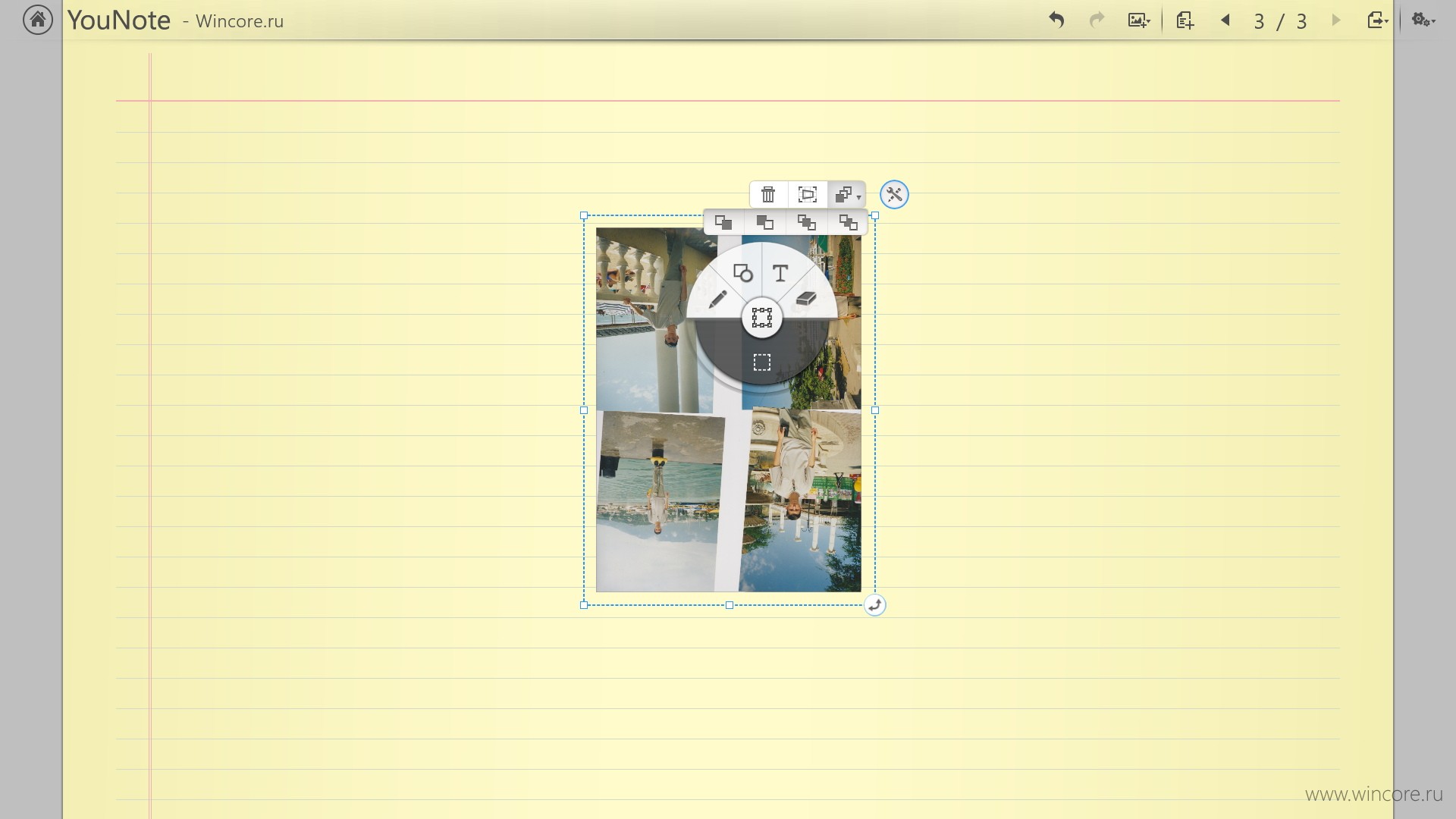Screen dimensions: 1456x819
Task: Click the YouNote app title
Action: pos(119,20)
